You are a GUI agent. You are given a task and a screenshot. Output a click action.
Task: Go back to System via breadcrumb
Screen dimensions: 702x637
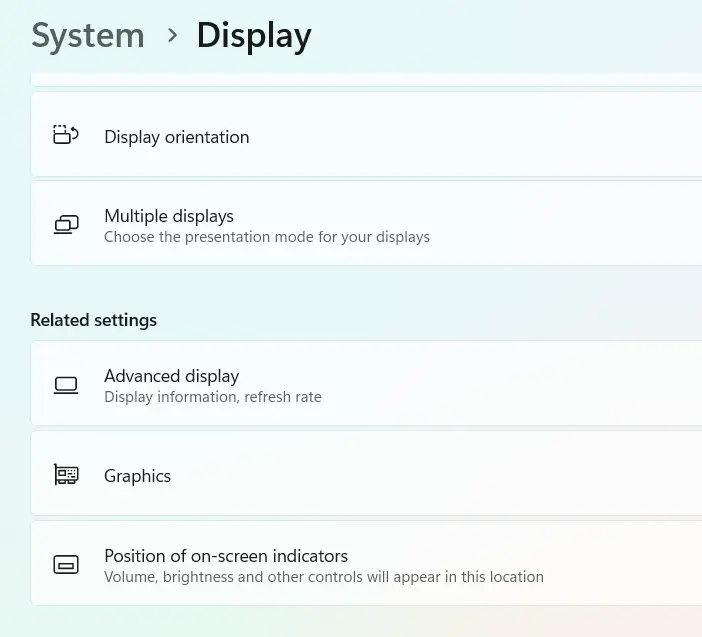pyautogui.click(x=88, y=36)
